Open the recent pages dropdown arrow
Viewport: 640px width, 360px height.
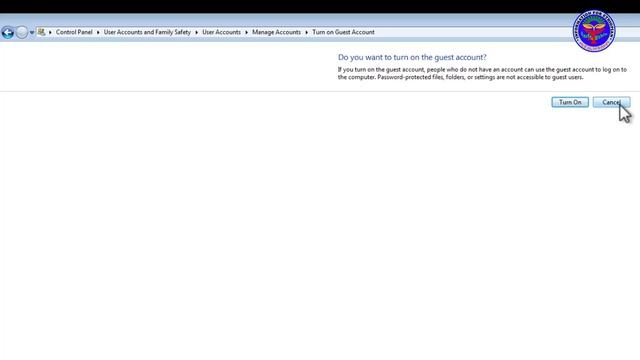coord(32,33)
